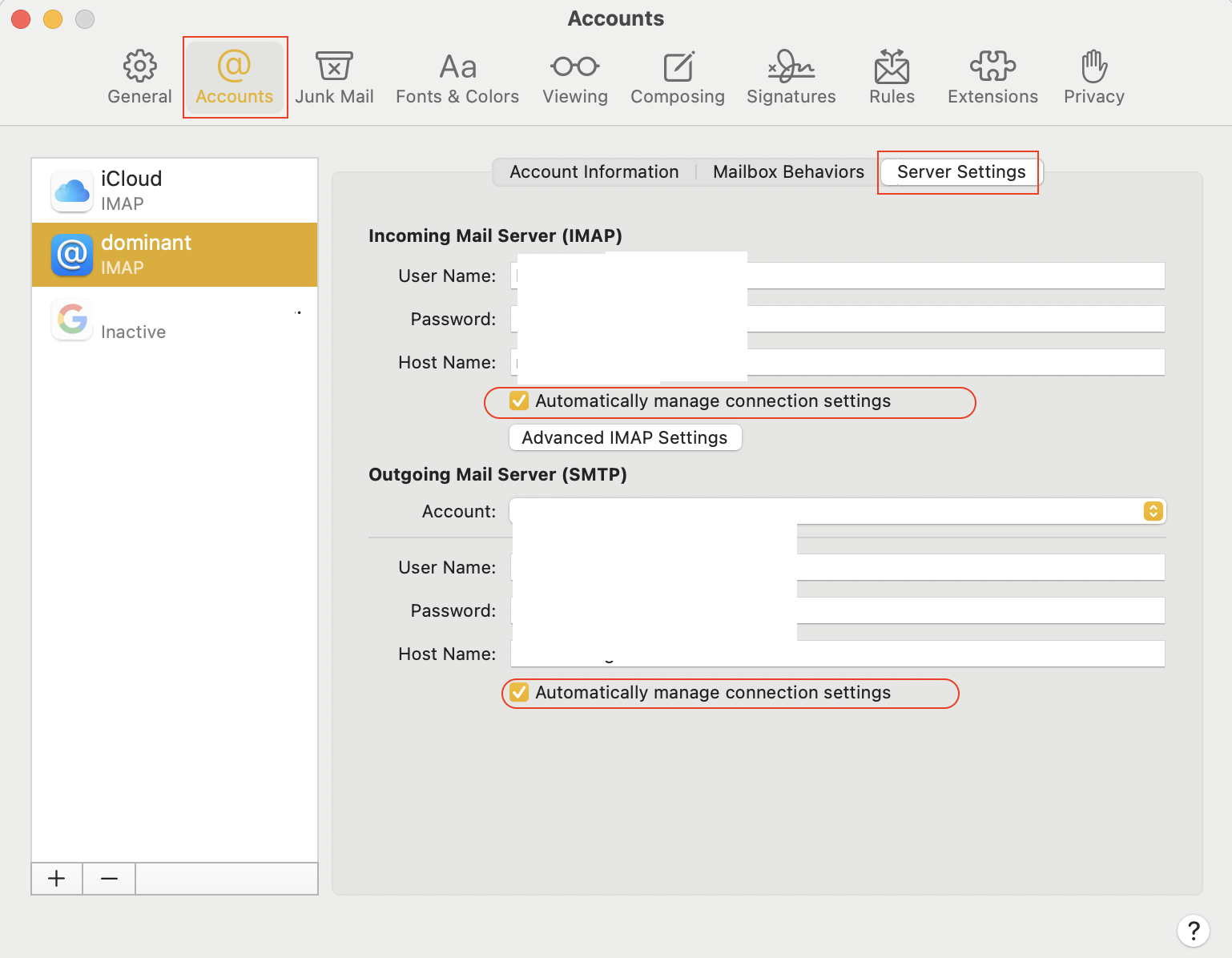Click the incoming IMAP User Name field
1232x958 pixels.
click(x=838, y=276)
